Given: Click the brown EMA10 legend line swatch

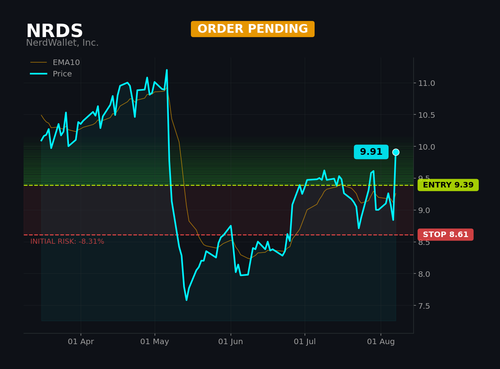Looking at the screenshot, I should click(x=39, y=62).
